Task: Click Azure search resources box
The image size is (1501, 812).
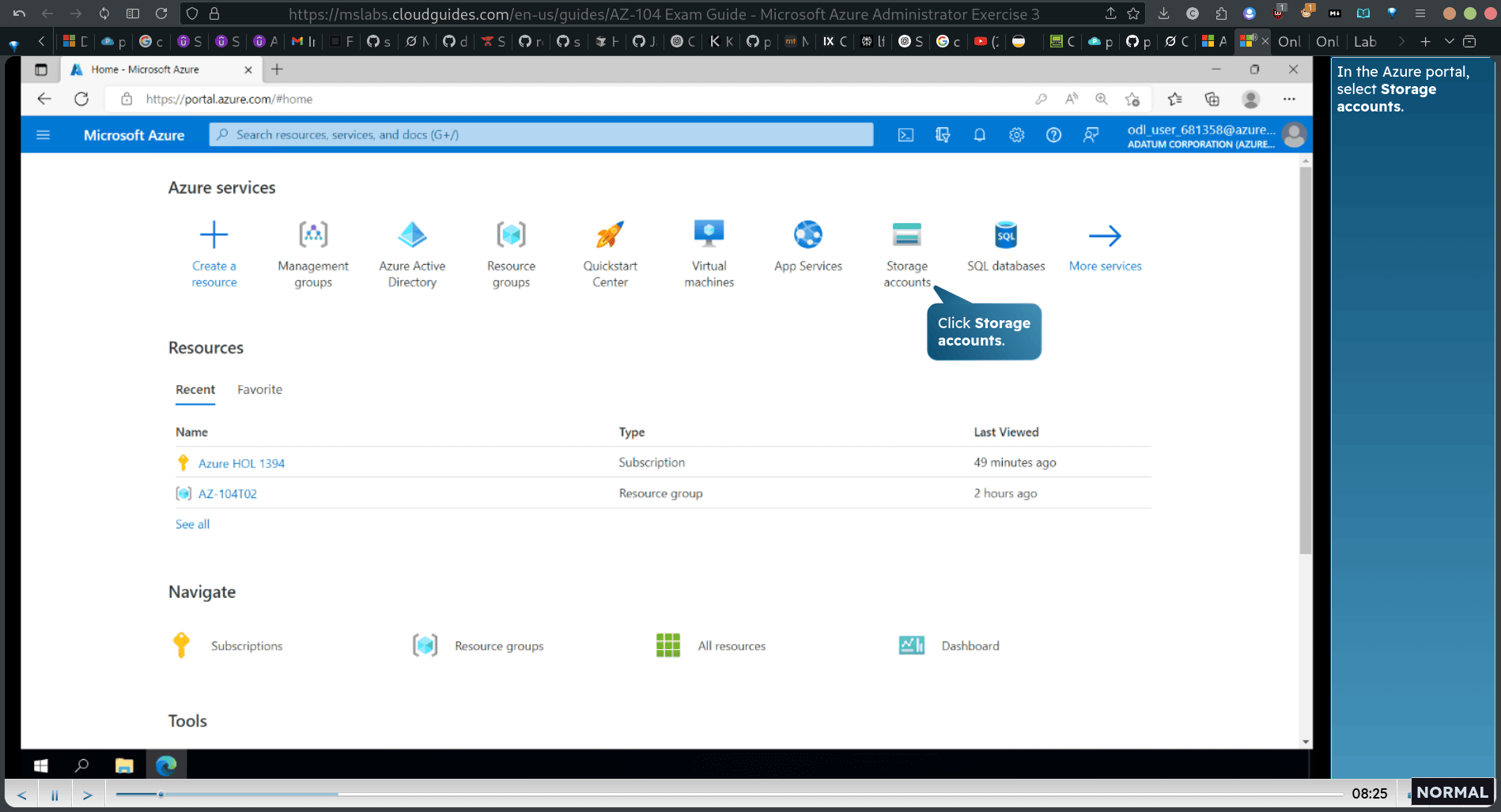Action: 541,135
